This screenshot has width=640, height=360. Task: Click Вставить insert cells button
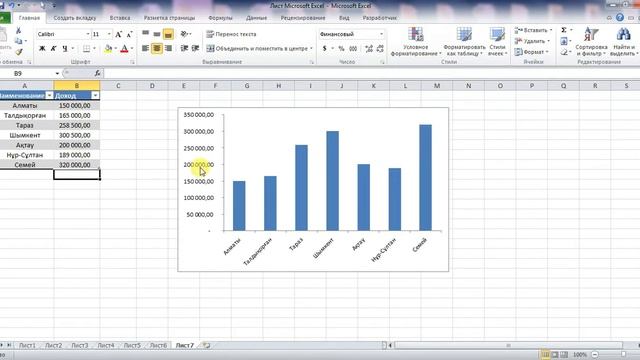[533, 30]
